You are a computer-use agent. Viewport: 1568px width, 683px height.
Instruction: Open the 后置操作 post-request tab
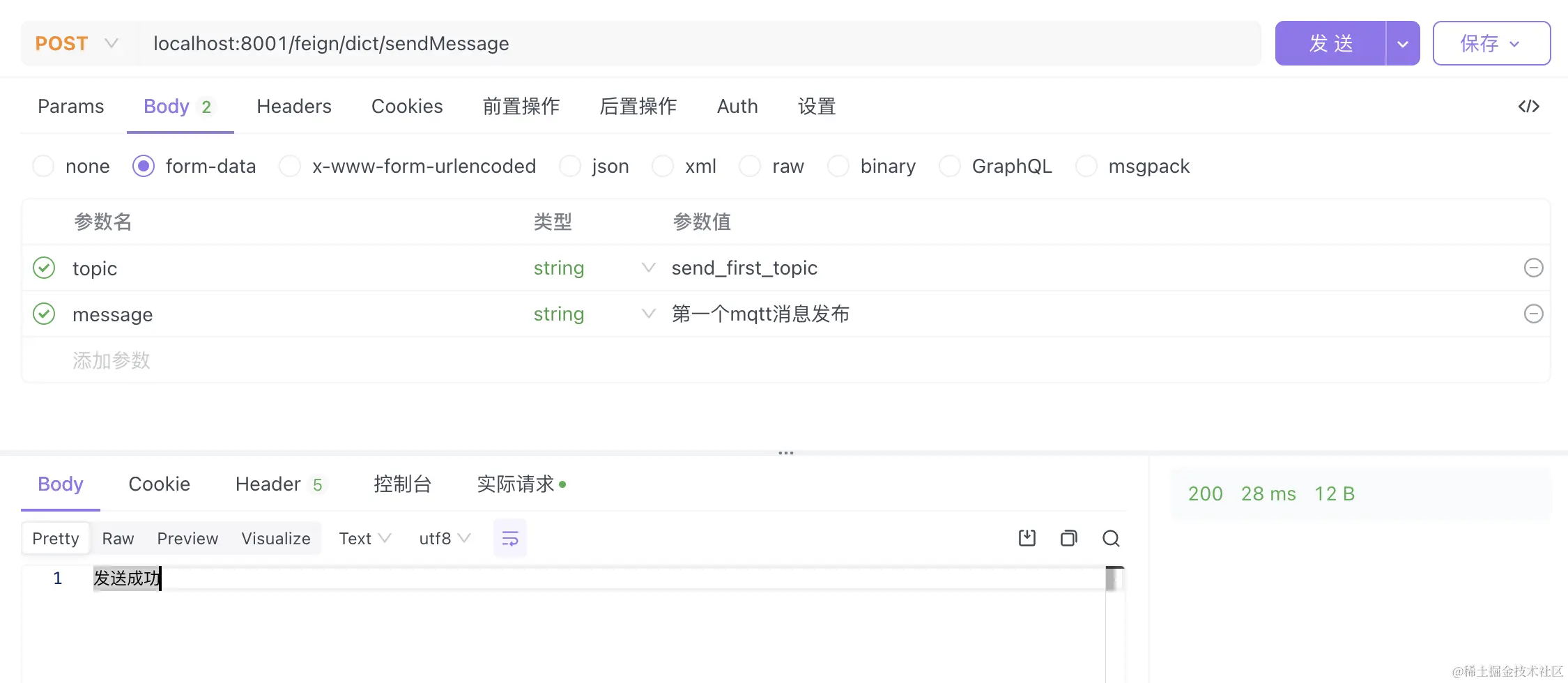coord(638,106)
